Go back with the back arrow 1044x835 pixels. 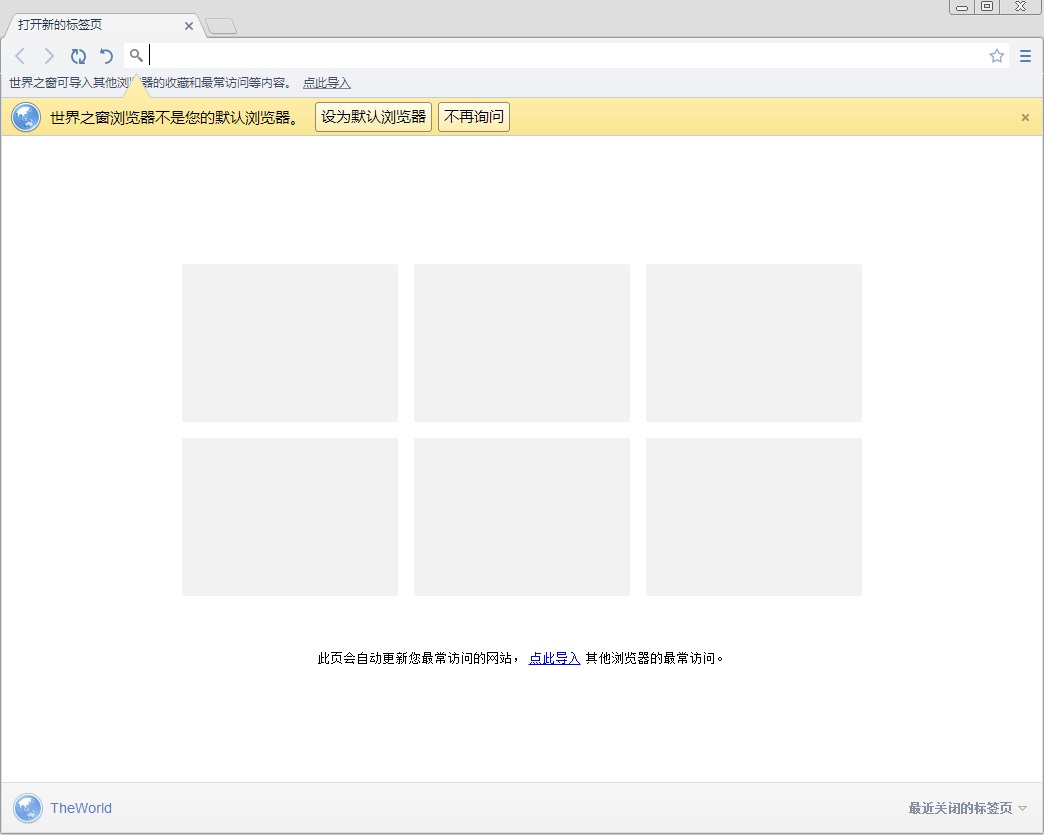pos(20,56)
